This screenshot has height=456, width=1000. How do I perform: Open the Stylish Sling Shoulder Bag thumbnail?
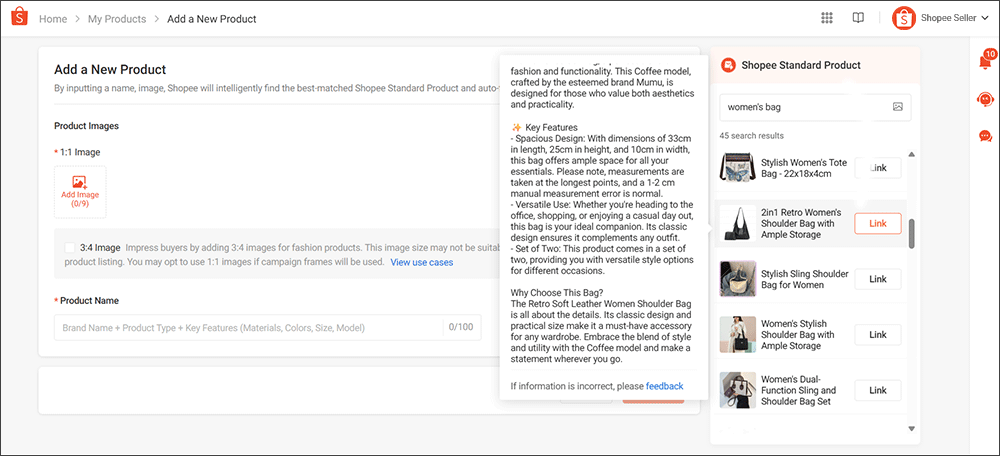point(738,279)
